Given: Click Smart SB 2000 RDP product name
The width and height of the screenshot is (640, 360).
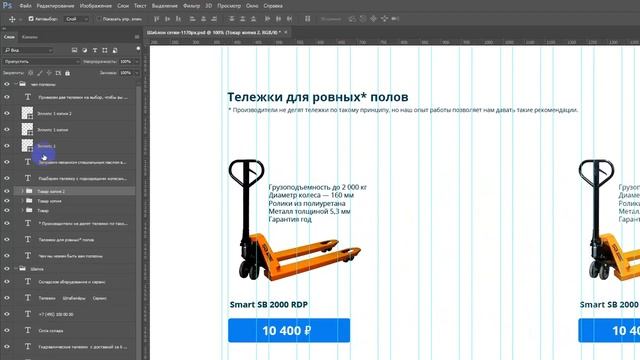Looking at the screenshot, I should (269, 304).
